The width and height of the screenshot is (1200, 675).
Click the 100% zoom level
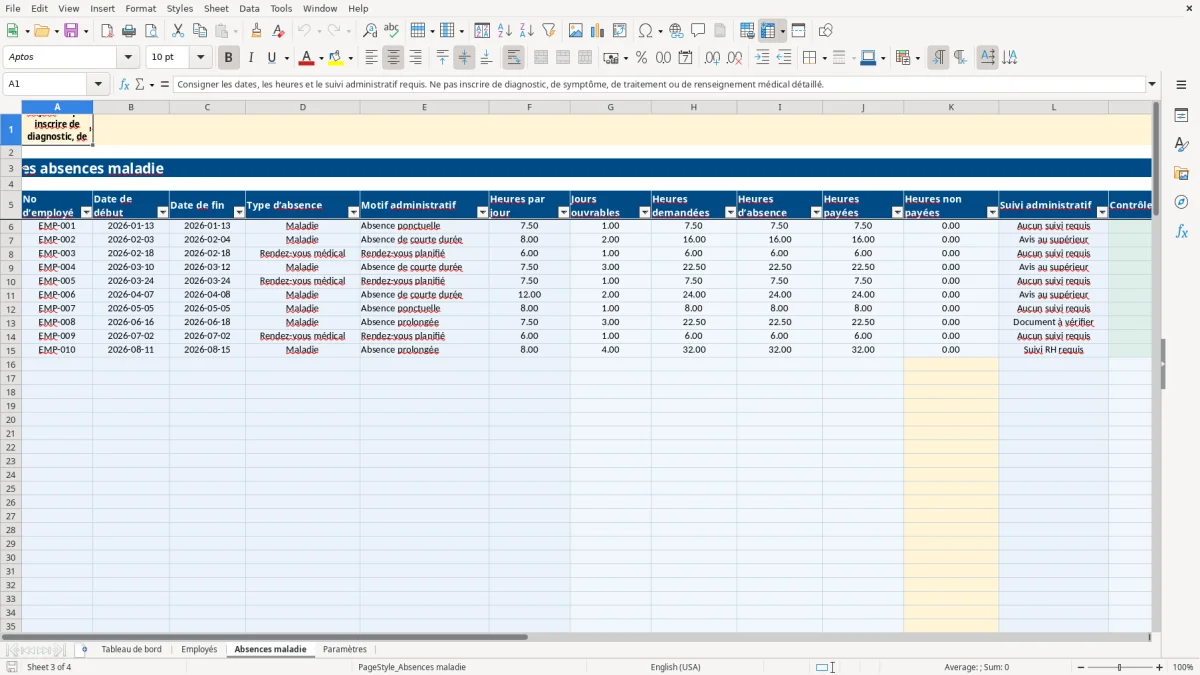tap(1183, 667)
